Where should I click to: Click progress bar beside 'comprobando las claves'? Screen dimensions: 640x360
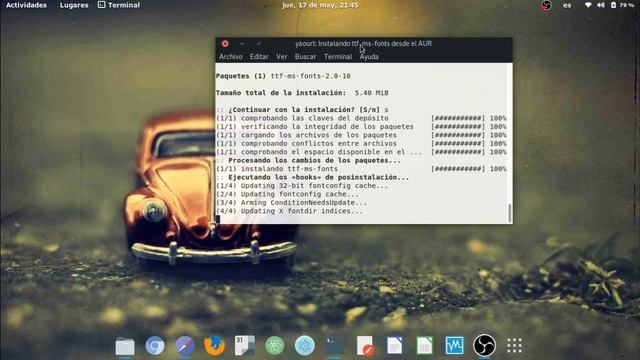(x=458, y=118)
